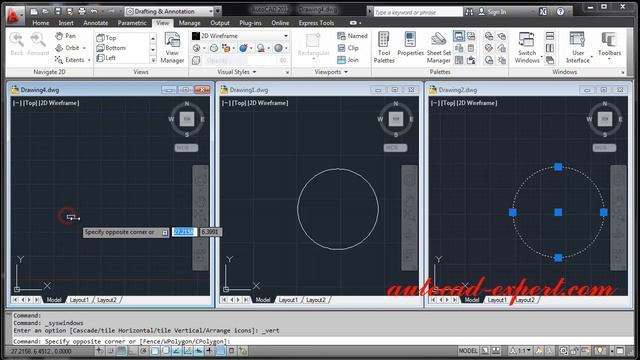
Task: Click the top blue grip on Drawing2 circle
Action: coord(558,167)
